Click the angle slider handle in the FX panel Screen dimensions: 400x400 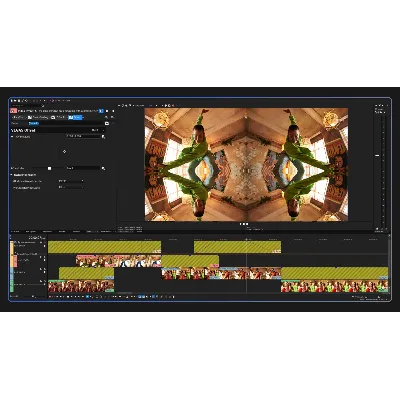(49, 168)
